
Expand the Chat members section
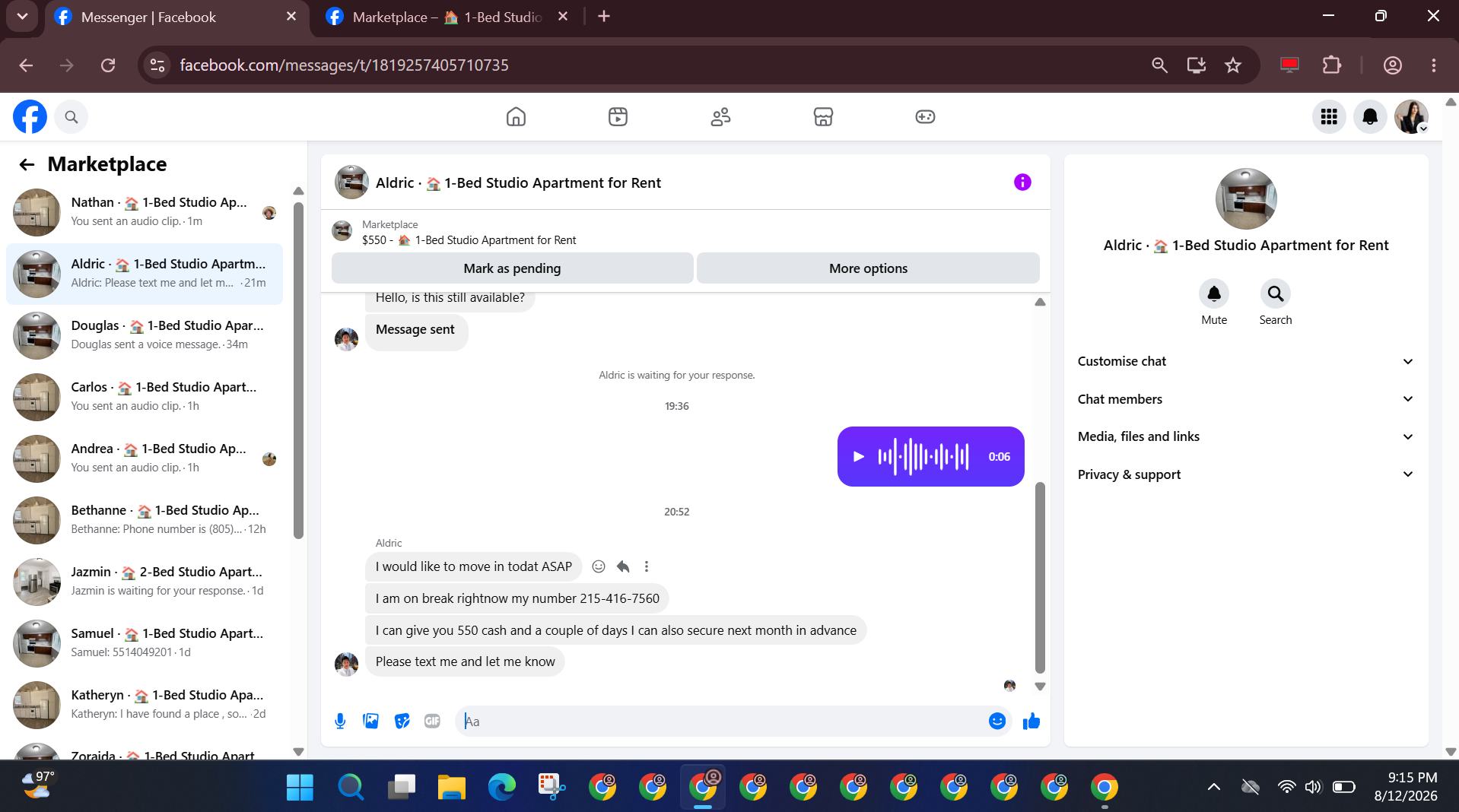coord(1245,399)
